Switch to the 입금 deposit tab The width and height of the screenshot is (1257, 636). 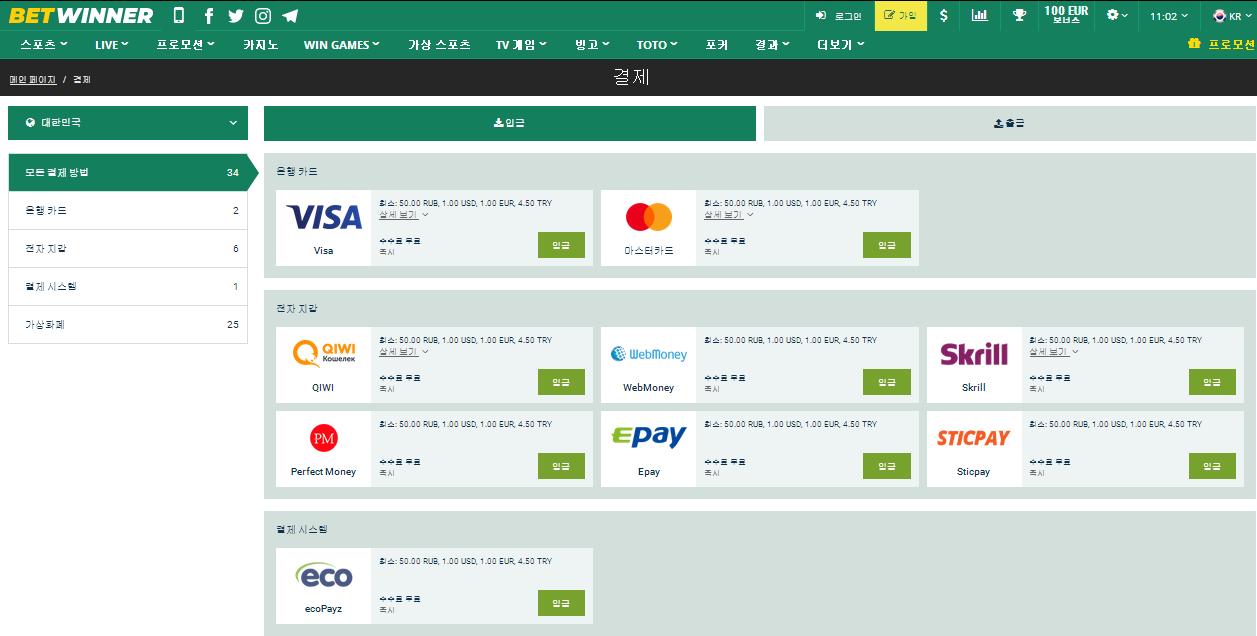(510, 123)
